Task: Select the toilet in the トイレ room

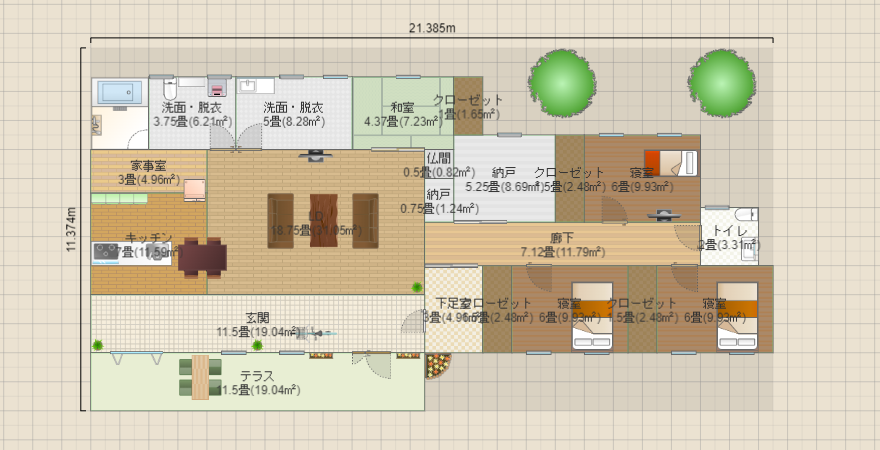Action: (746, 215)
